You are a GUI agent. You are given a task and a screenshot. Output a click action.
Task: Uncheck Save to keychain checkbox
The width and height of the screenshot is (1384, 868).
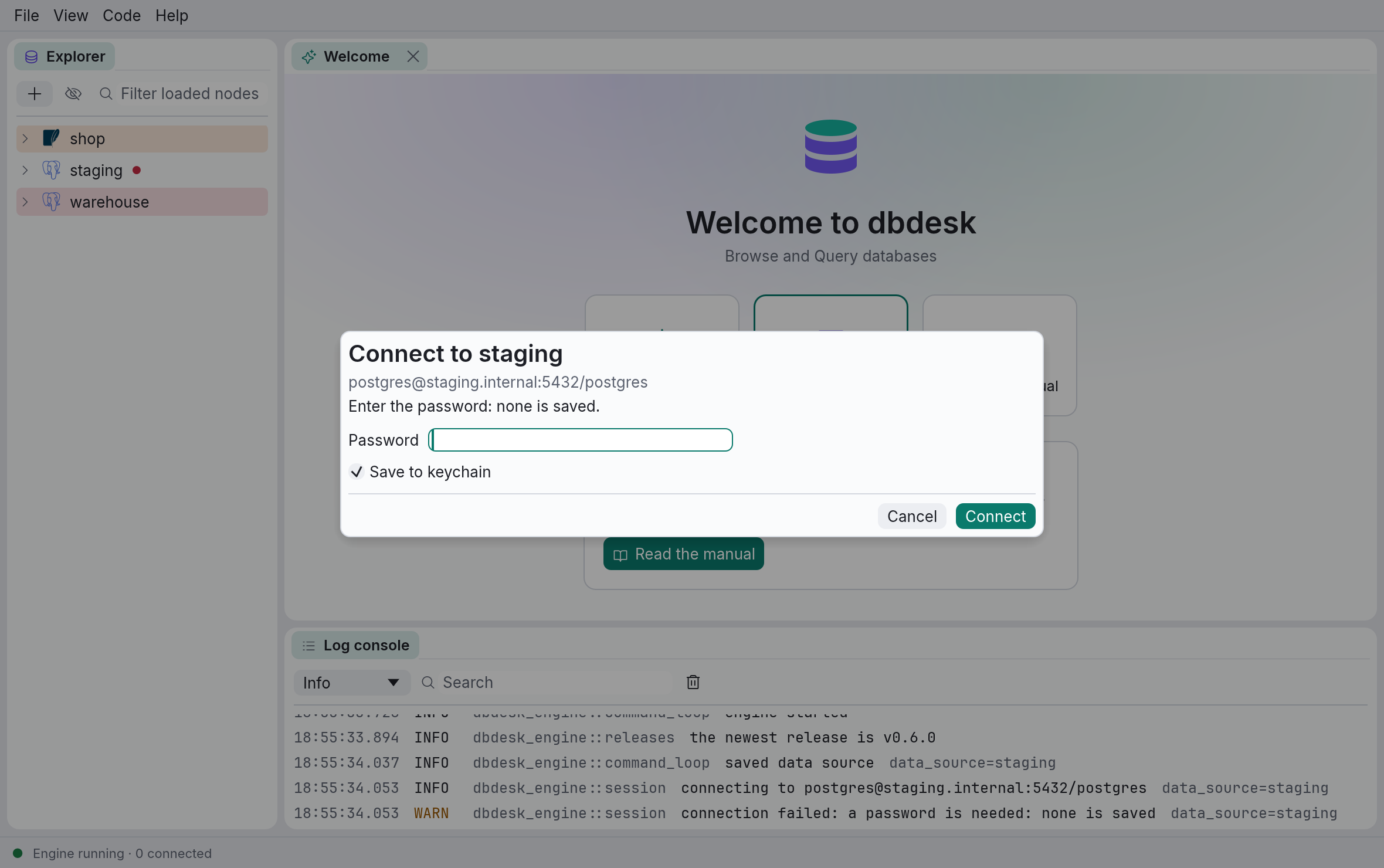click(357, 472)
